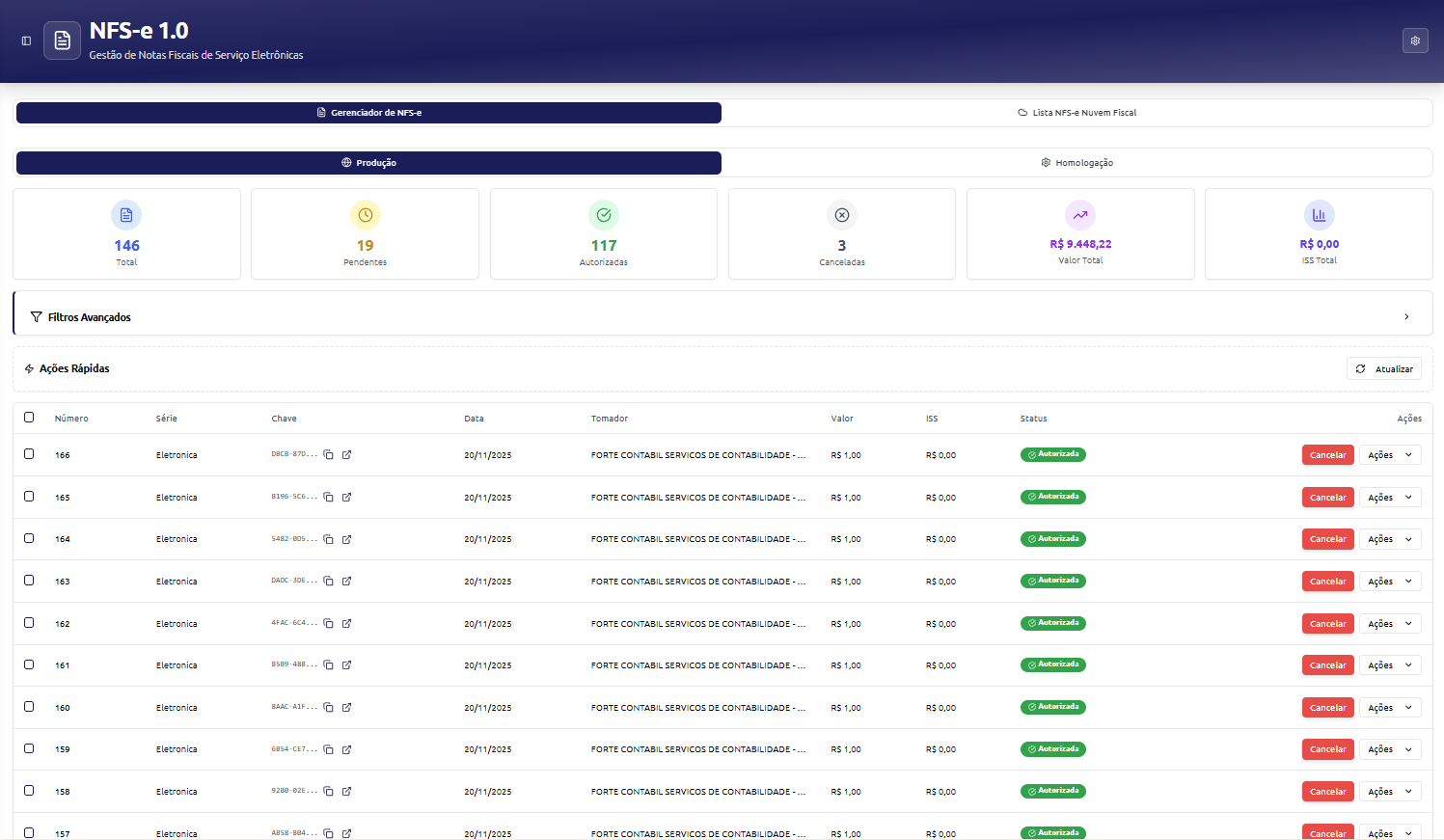The width and height of the screenshot is (1444, 840).
Task: Expand the Filtros Avançados panel
Action: click(722, 316)
